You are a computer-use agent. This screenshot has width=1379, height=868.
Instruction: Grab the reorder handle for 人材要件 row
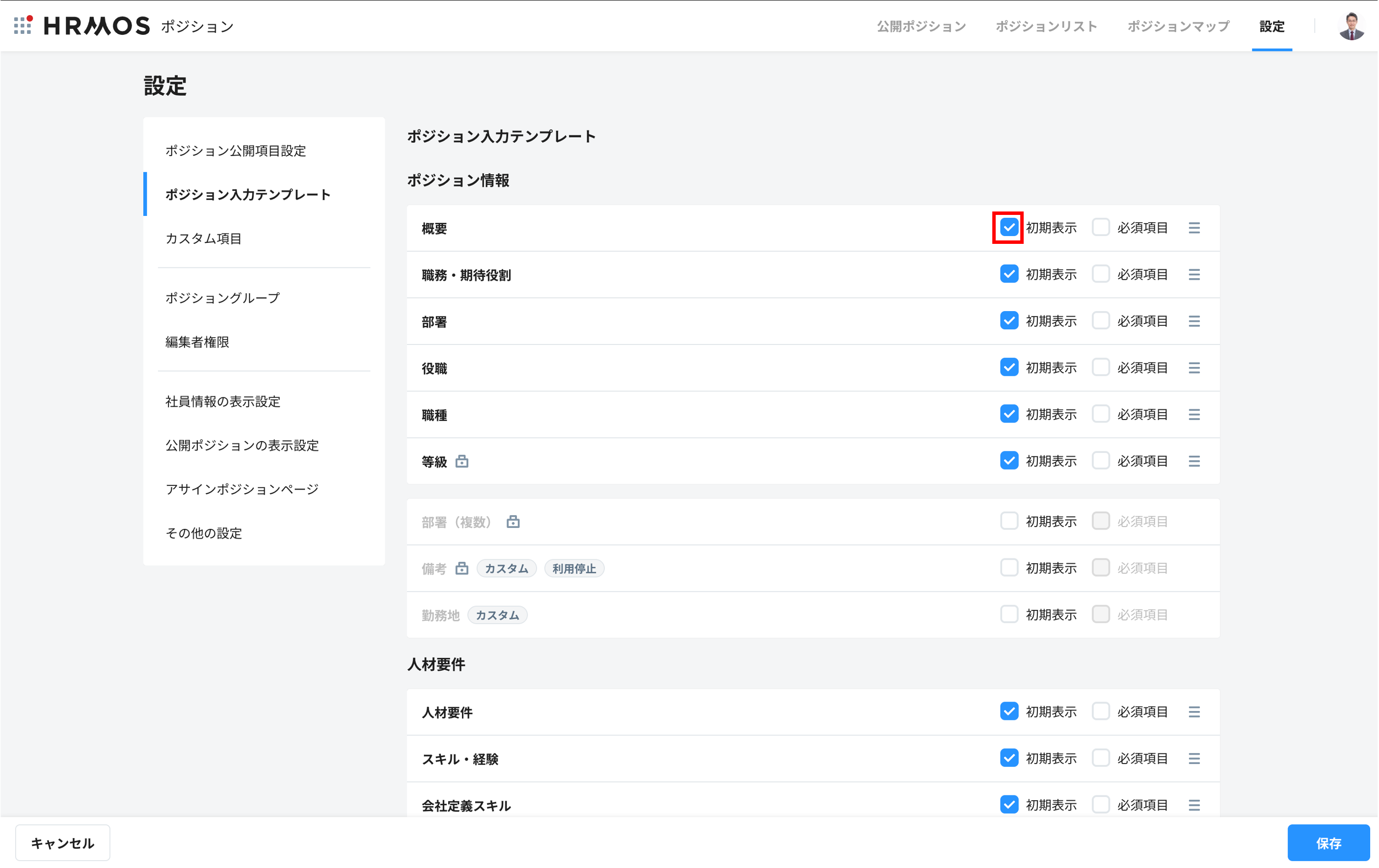coord(1194,712)
